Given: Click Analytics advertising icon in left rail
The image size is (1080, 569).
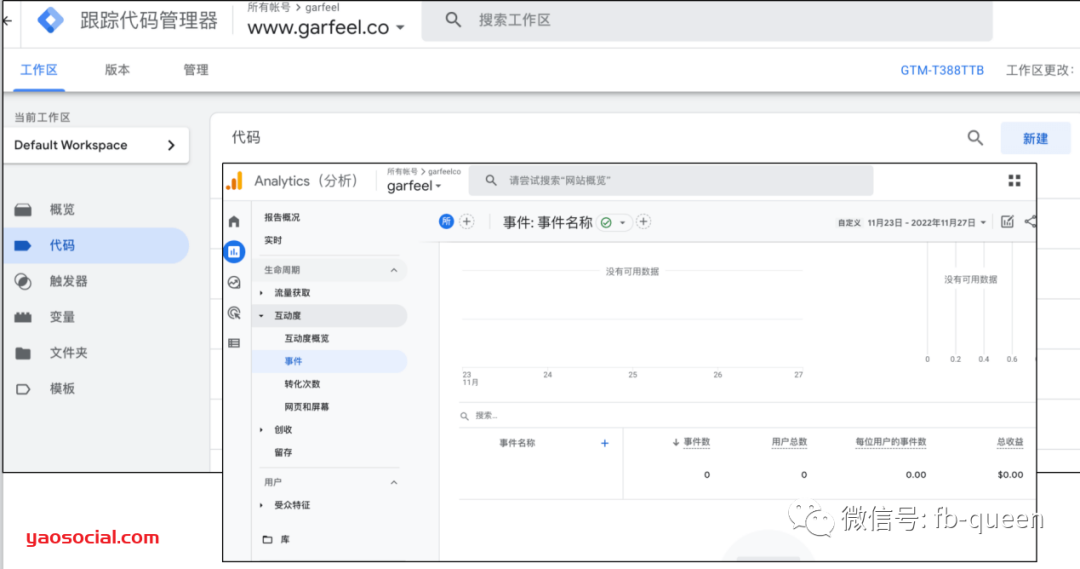Looking at the screenshot, I should (234, 313).
